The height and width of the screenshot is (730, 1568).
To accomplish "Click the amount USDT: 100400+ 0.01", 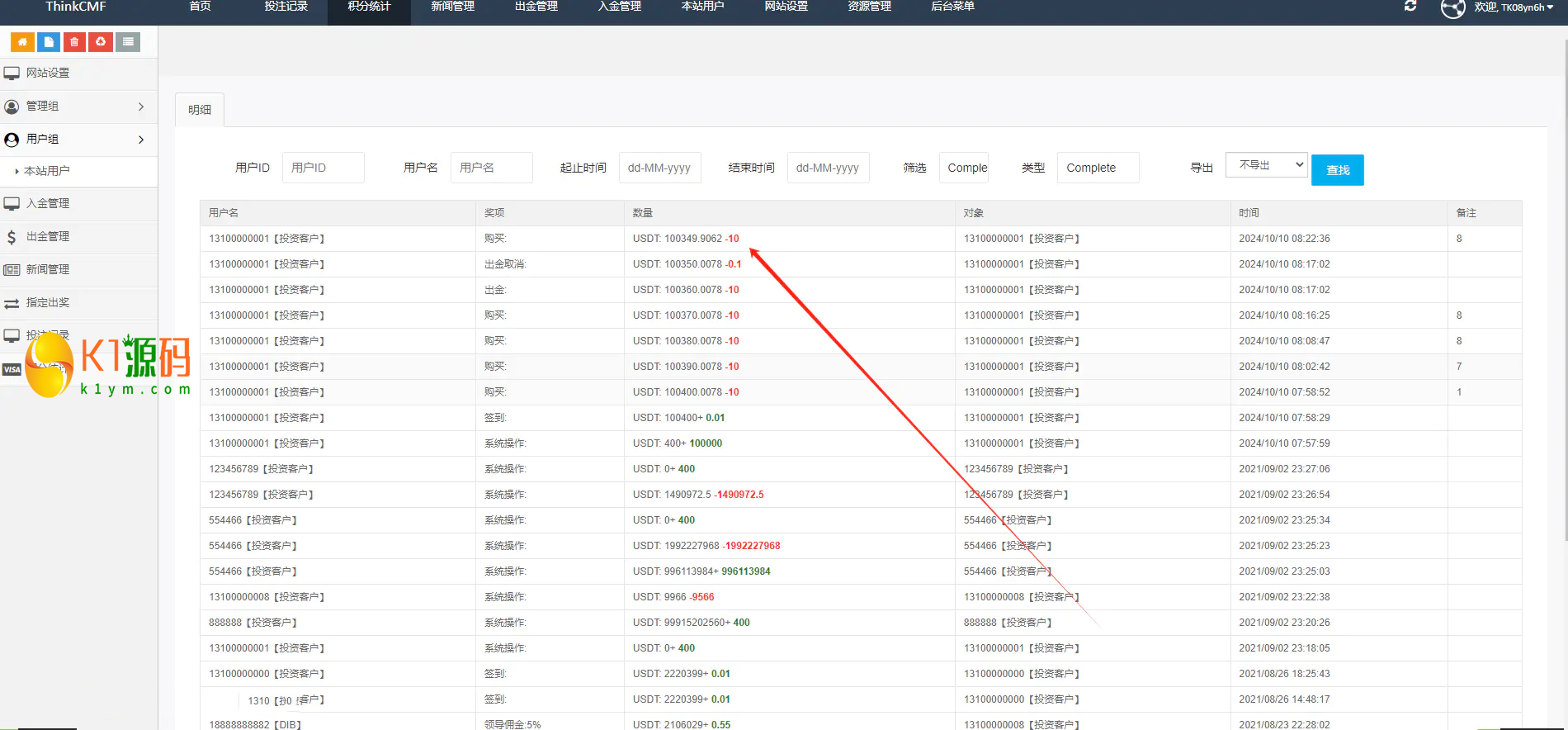I will [x=679, y=418].
